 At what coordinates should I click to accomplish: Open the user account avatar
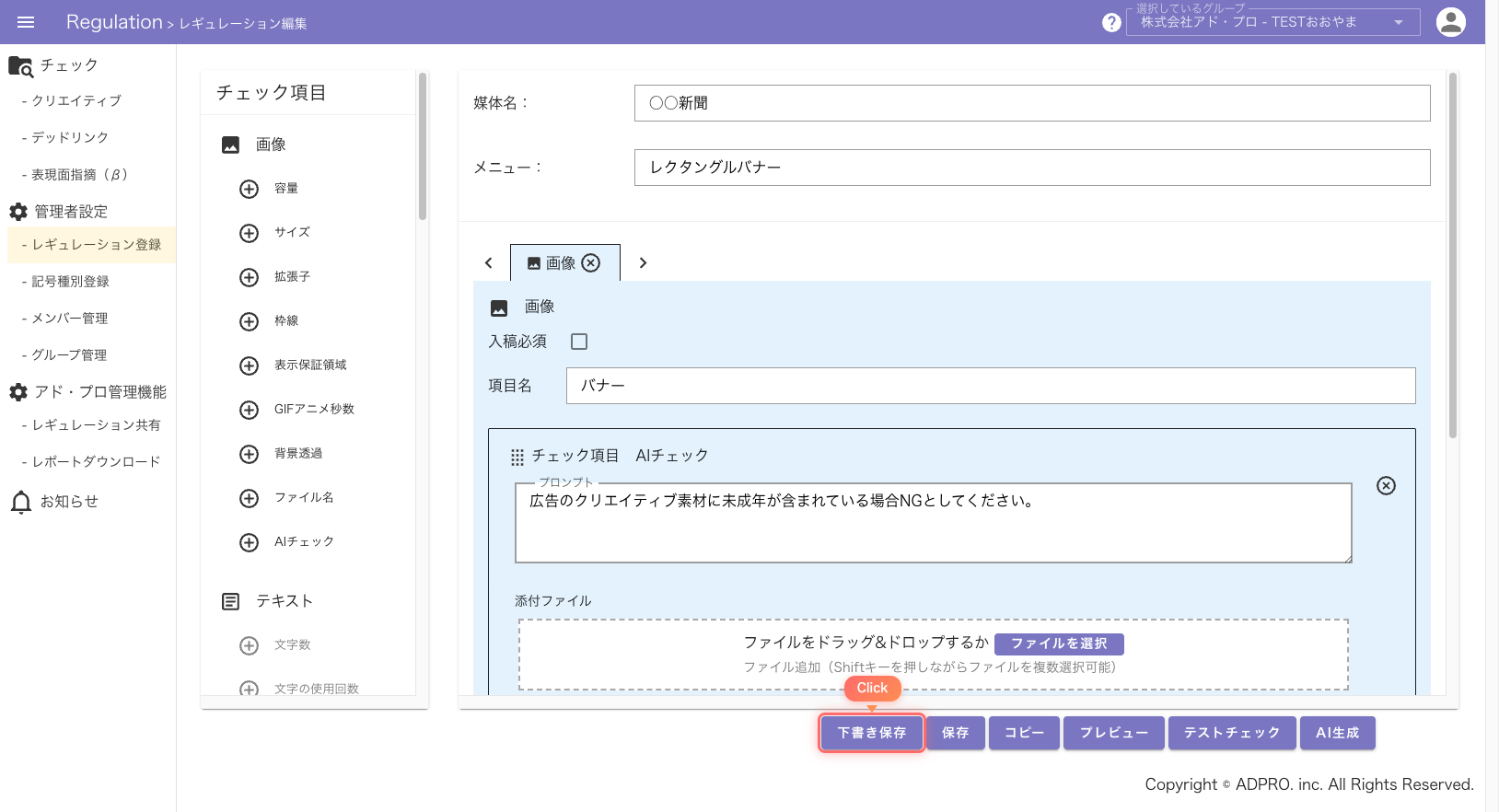tap(1450, 22)
